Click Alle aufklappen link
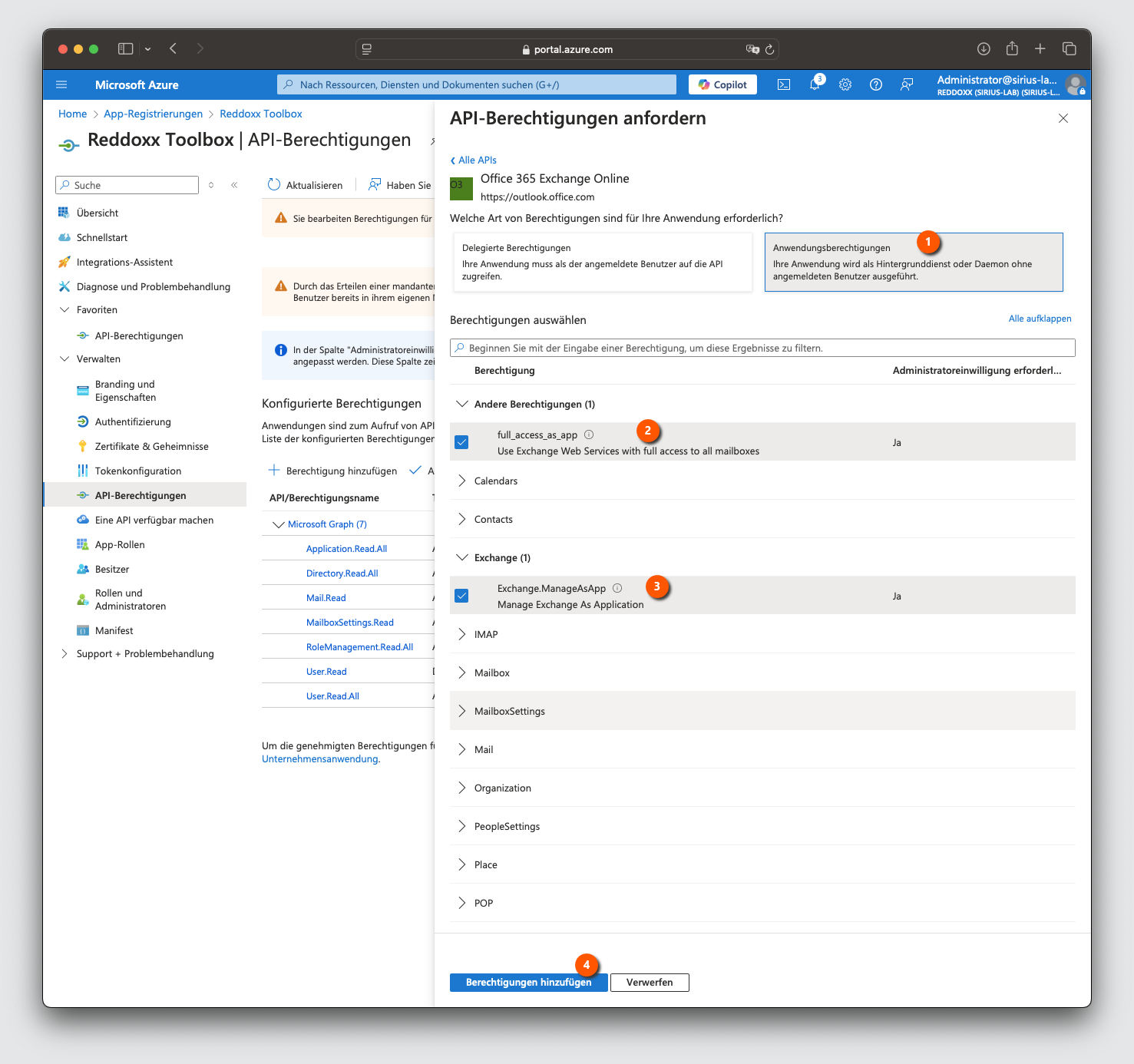Screen dimensions: 1134x1064 tap(1040, 319)
